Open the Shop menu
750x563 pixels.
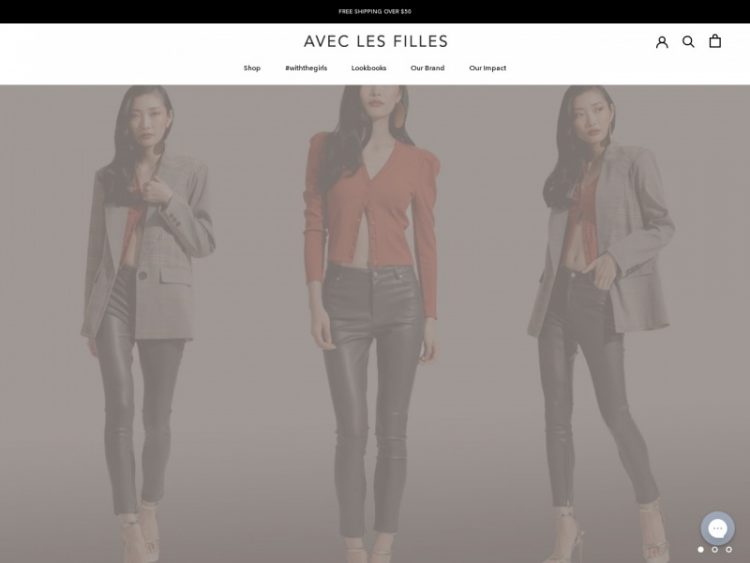(252, 68)
